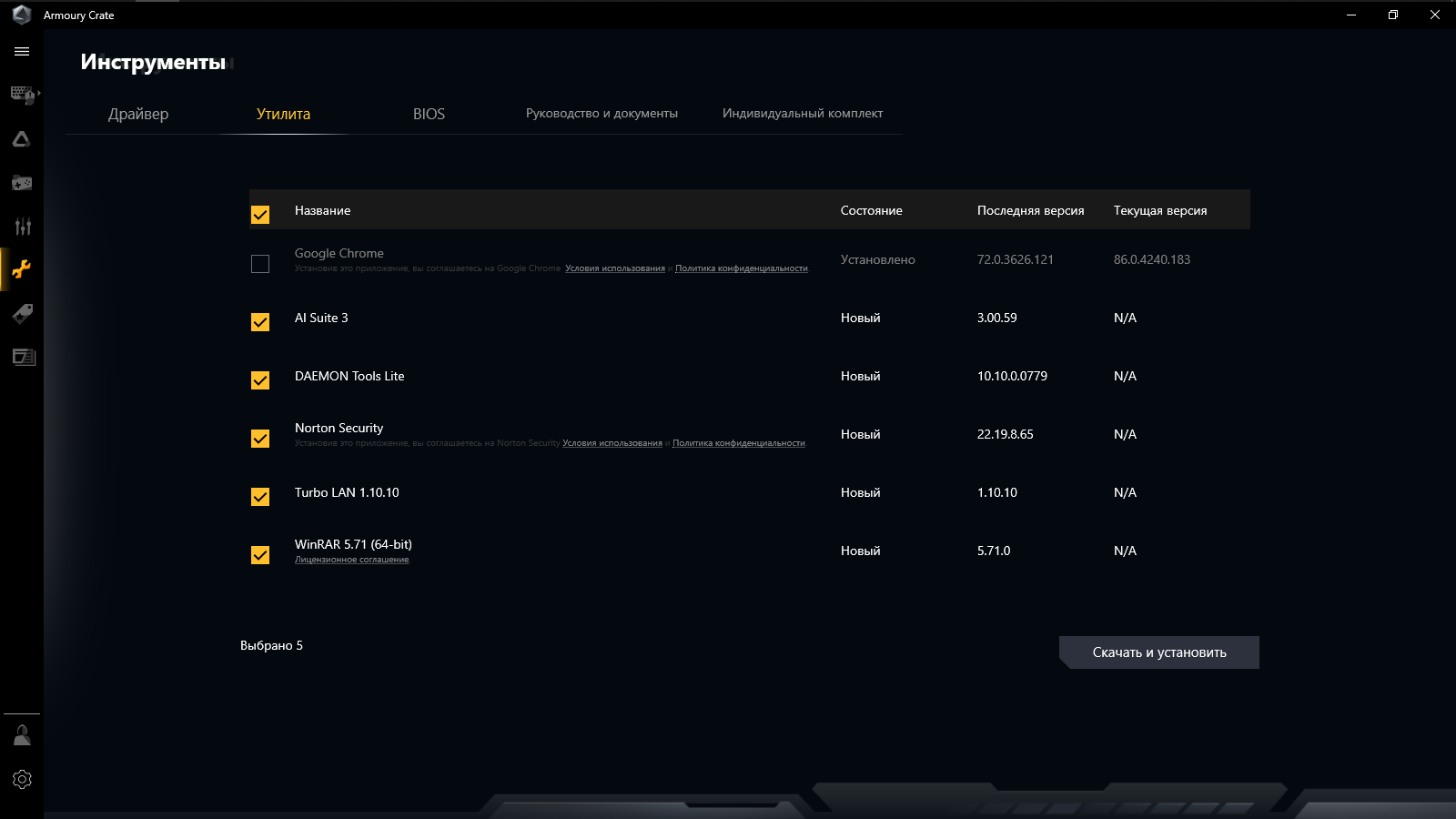
Task: Switch to the Драйвер tab
Action: point(138,114)
